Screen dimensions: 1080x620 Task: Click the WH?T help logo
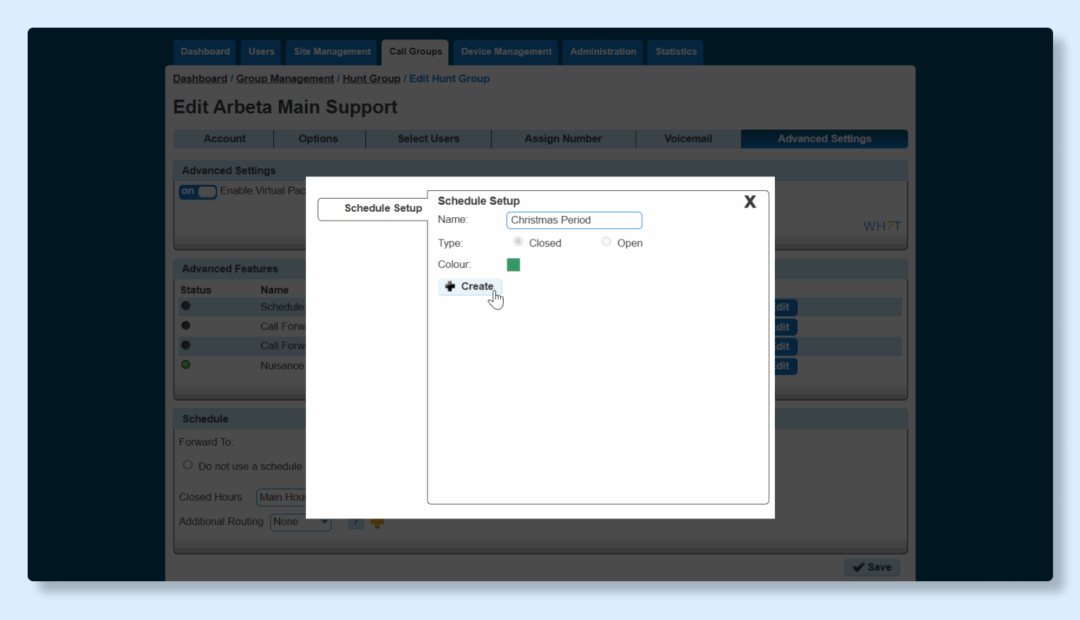point(882,226)
